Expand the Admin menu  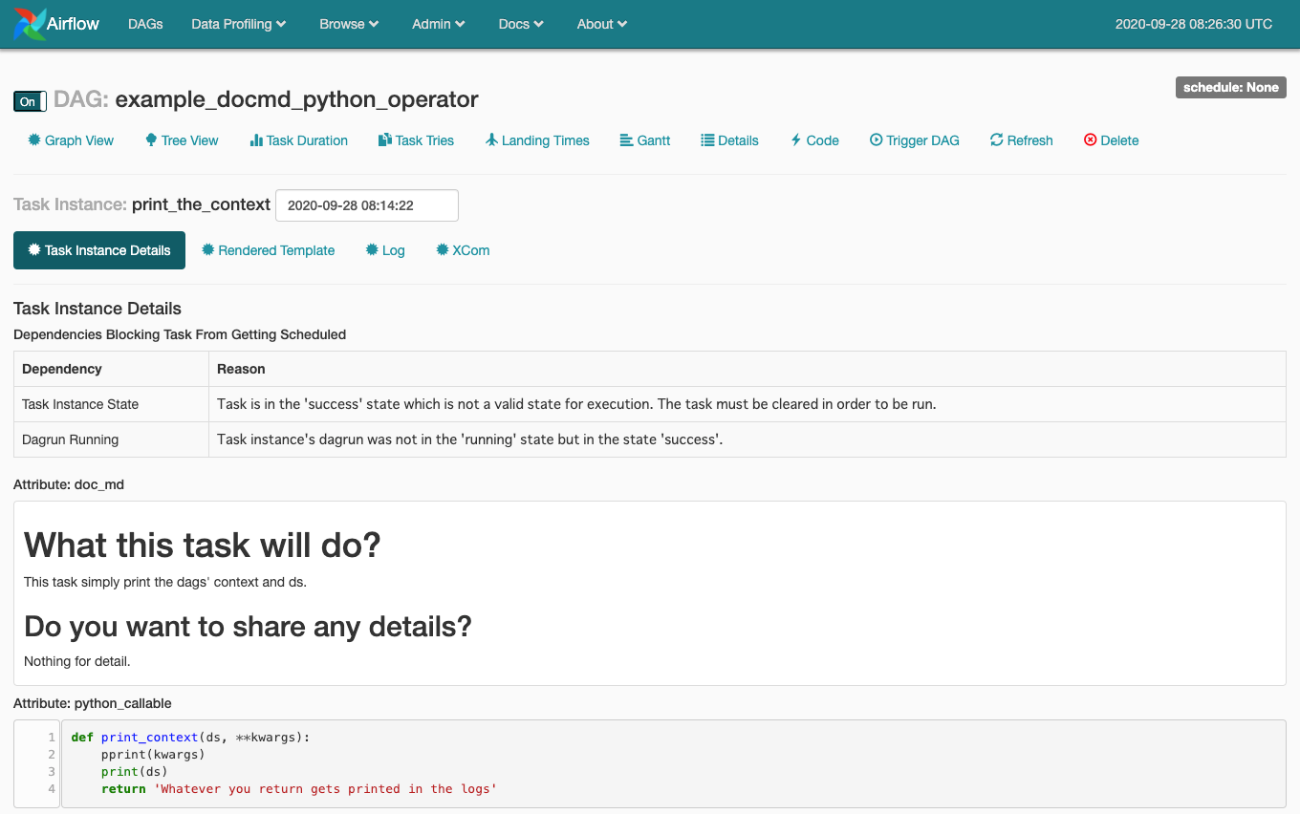(x=439, y=24)
